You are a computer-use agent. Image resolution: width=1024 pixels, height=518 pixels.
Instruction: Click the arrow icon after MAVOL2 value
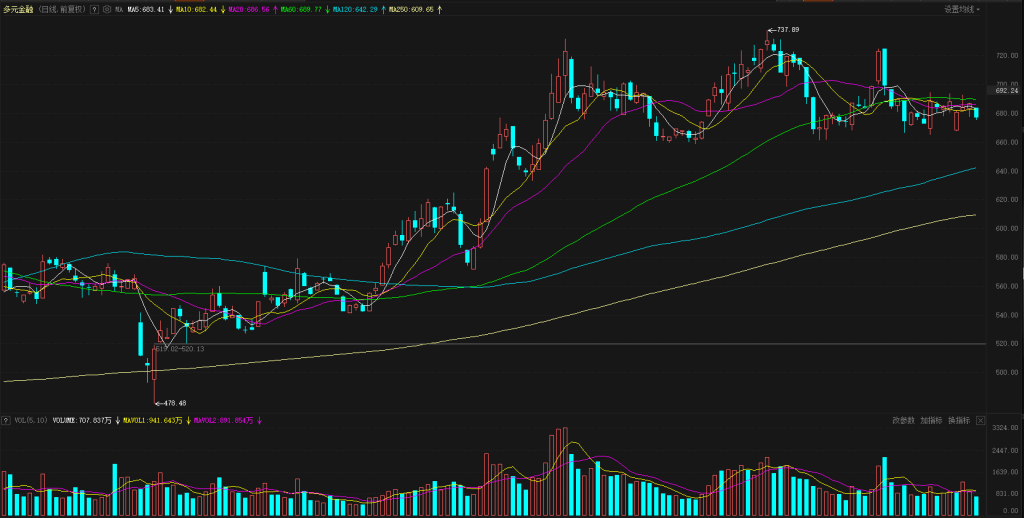tap(259, 421)
